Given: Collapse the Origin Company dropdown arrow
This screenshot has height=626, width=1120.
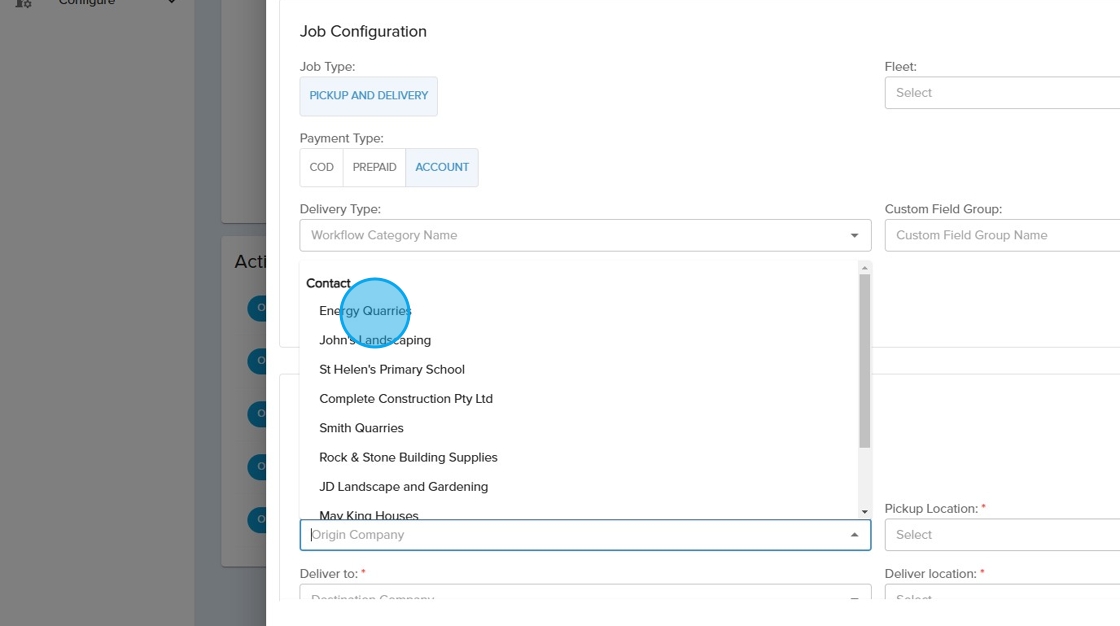Looking at the screenshot, I should [x=854, y=535].
